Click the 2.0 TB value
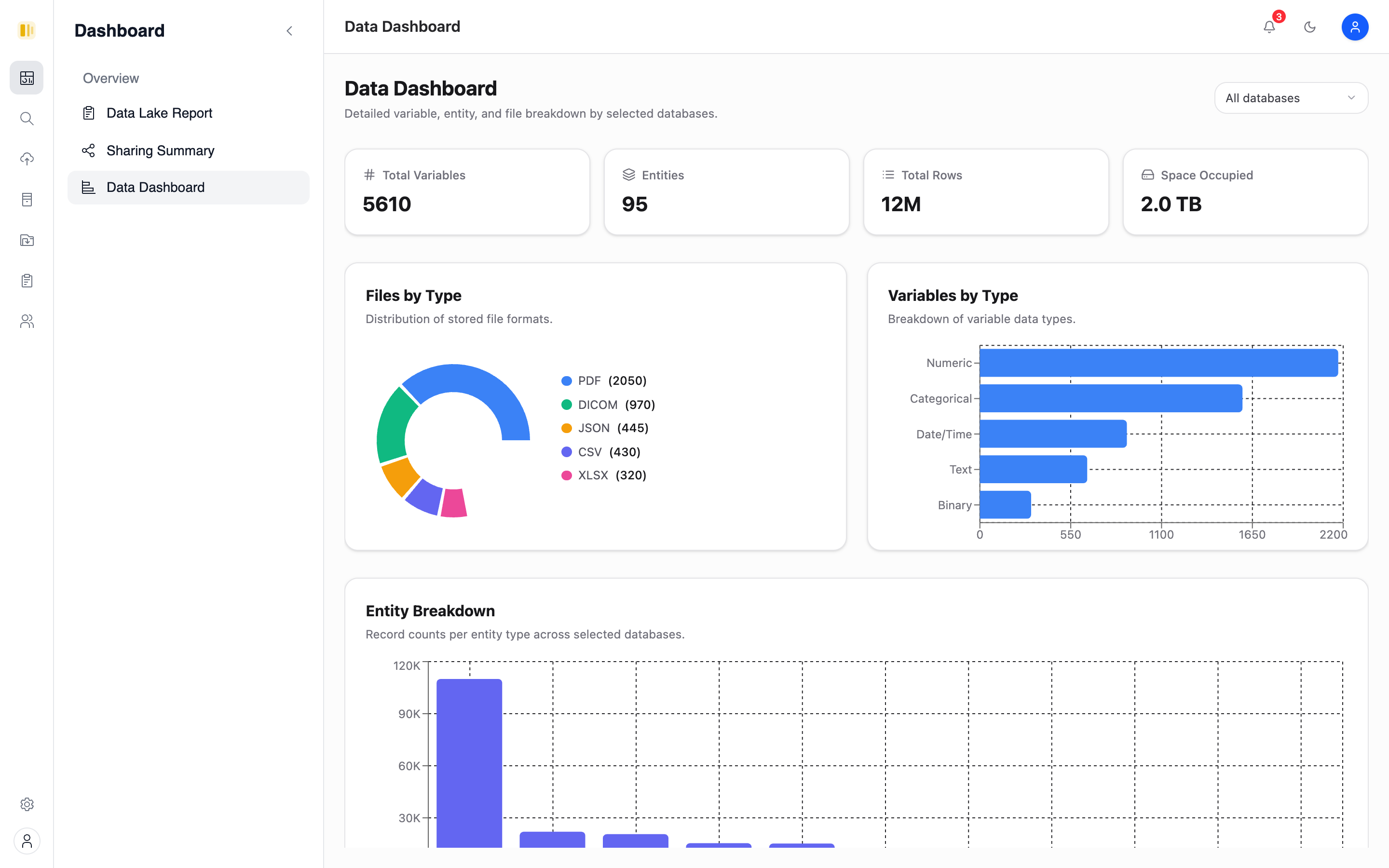This screenshot has height=868, width=1389. click(1171, 204)
